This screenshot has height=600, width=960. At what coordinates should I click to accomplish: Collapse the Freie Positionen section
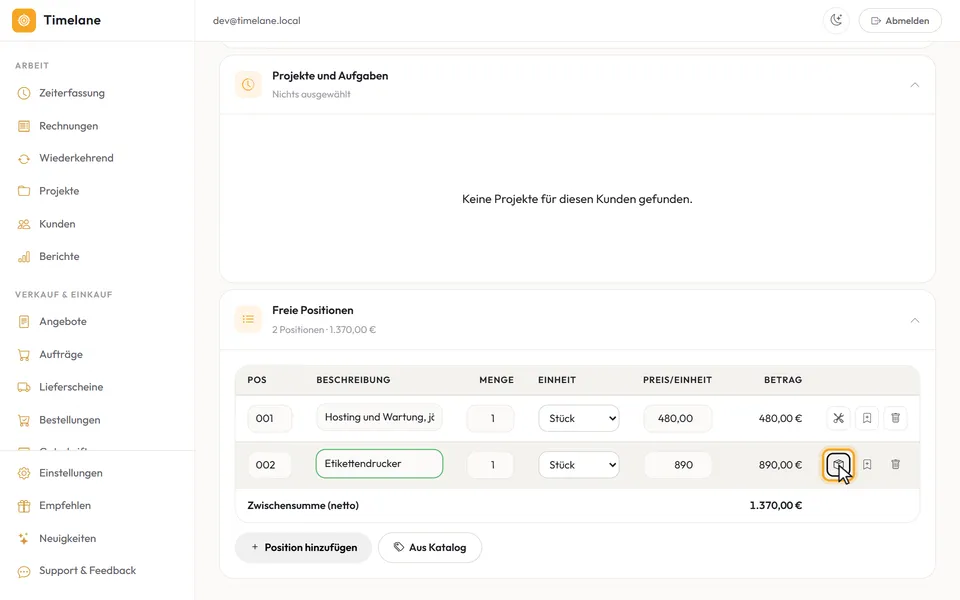click(x=915, y=320)
